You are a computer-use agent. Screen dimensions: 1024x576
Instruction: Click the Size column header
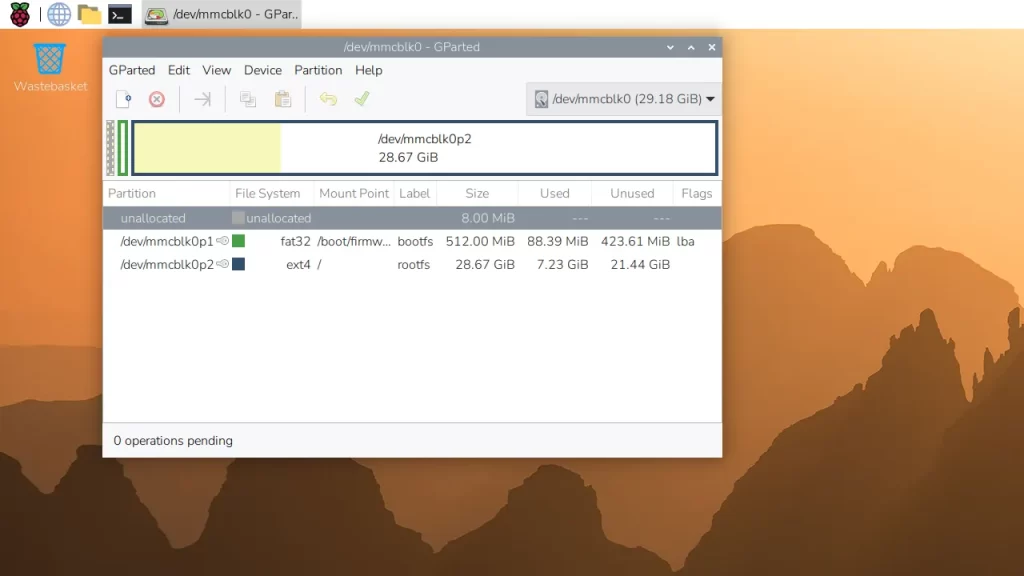(x=477, y=194)
